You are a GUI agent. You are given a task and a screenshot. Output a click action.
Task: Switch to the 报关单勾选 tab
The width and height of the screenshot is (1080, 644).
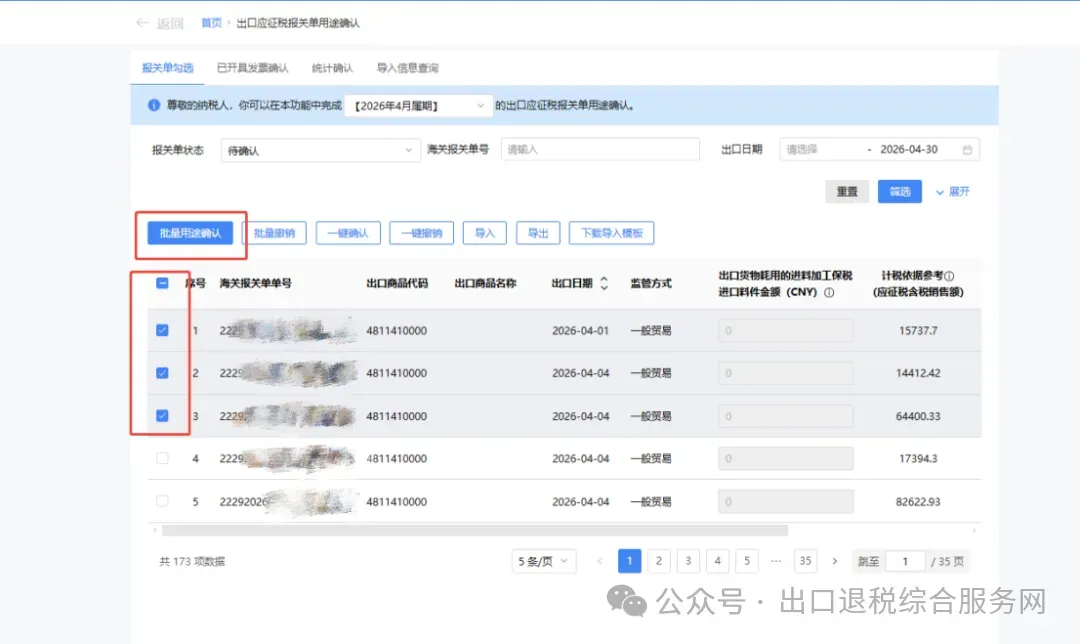tap(167, 68)
